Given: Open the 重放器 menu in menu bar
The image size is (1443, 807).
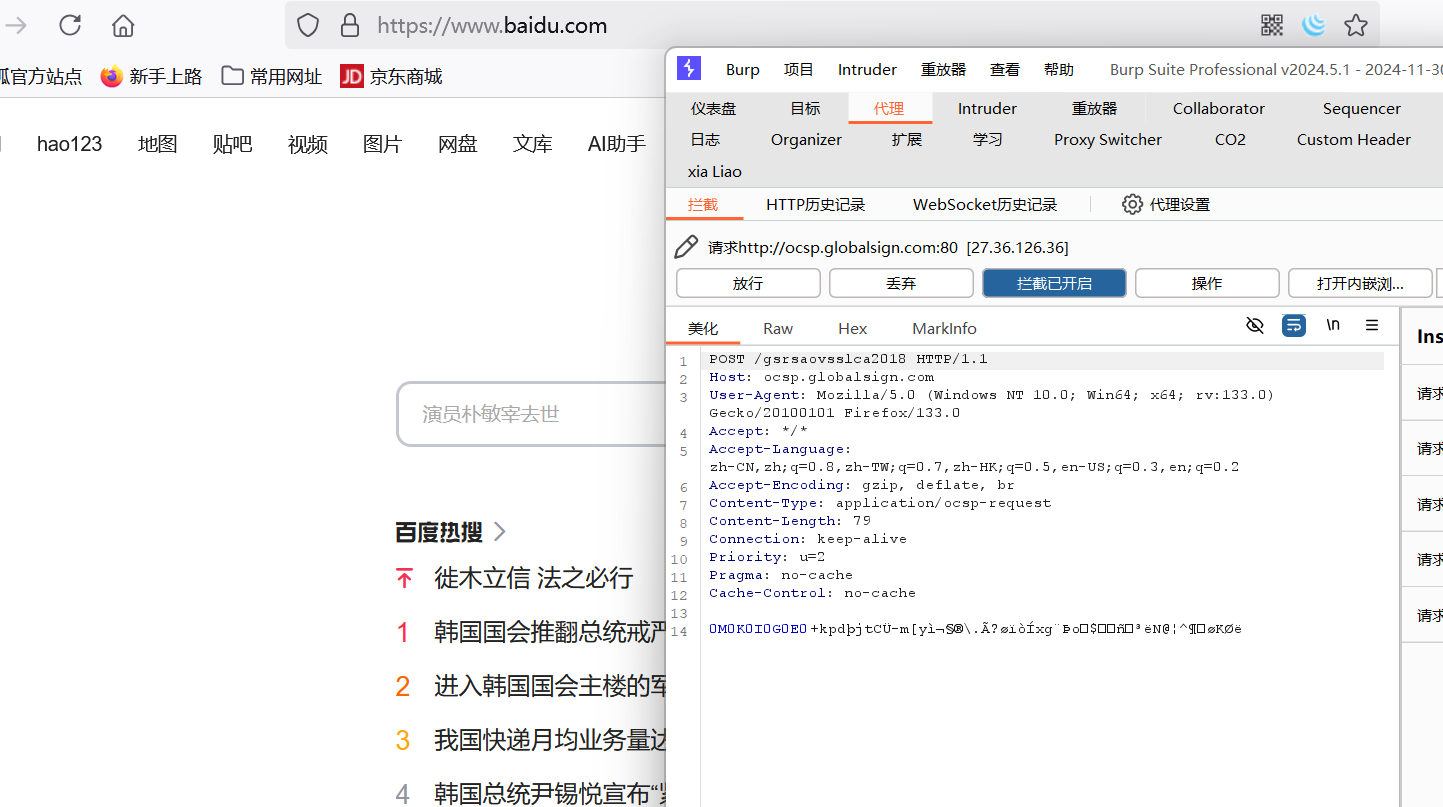Looking at the screenshot, I should (944, 69).
